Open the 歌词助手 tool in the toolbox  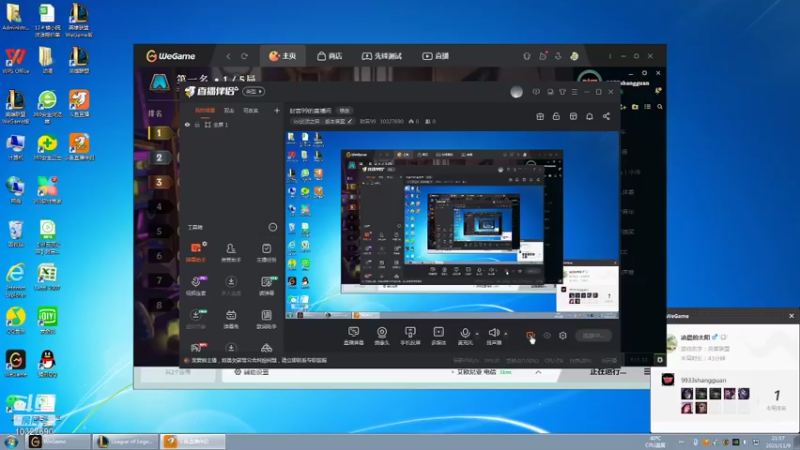point(266,319)
